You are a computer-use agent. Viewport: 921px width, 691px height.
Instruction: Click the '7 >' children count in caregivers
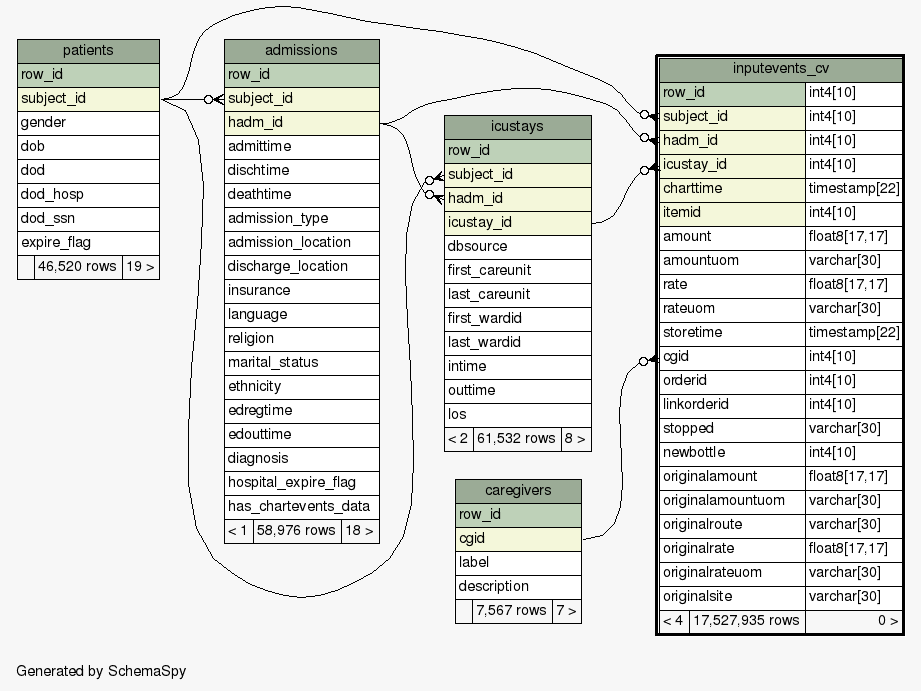pyautogui.click(x=566, y=611)
